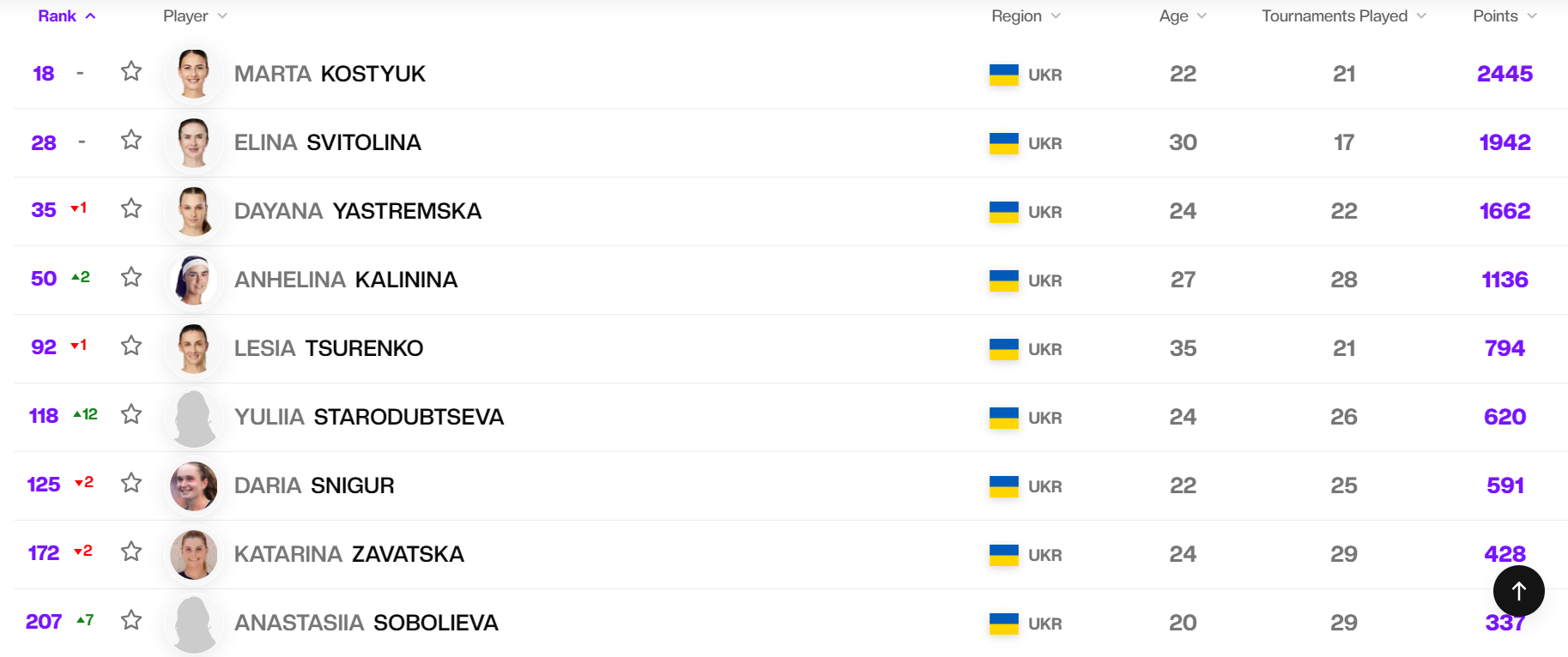This screenshot has height=657, width=1568.
Task: Click the star by Anastasiia Sobolieva
Action: pyautogui.click(x=131, y=620)
